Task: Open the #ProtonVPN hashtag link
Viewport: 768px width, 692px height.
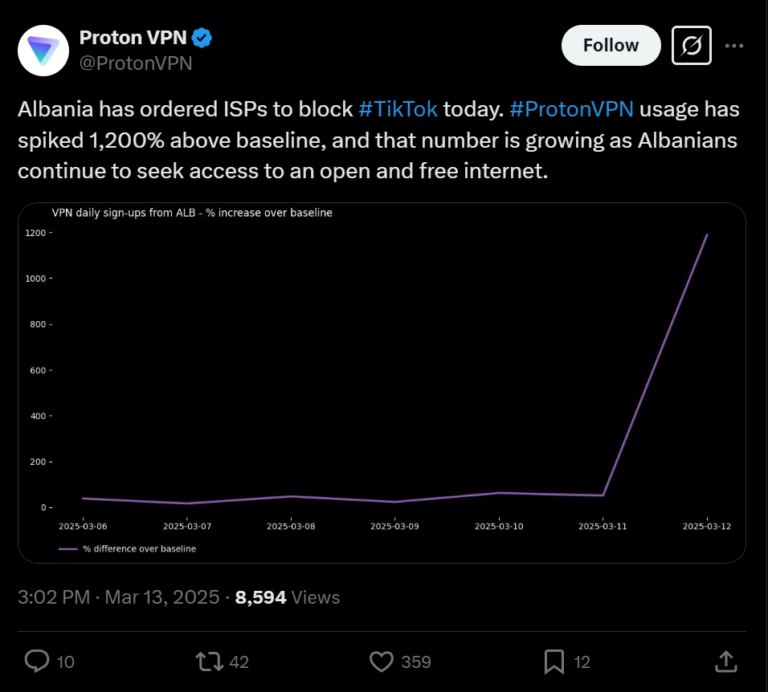Action: coord(571,109)
